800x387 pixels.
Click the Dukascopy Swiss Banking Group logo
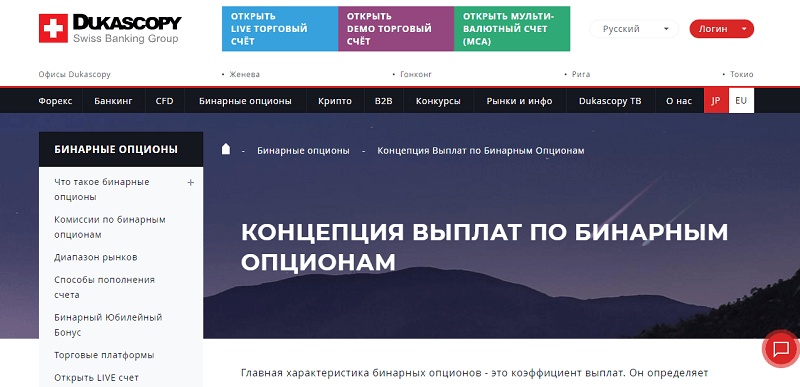click(x=110, y=29)
